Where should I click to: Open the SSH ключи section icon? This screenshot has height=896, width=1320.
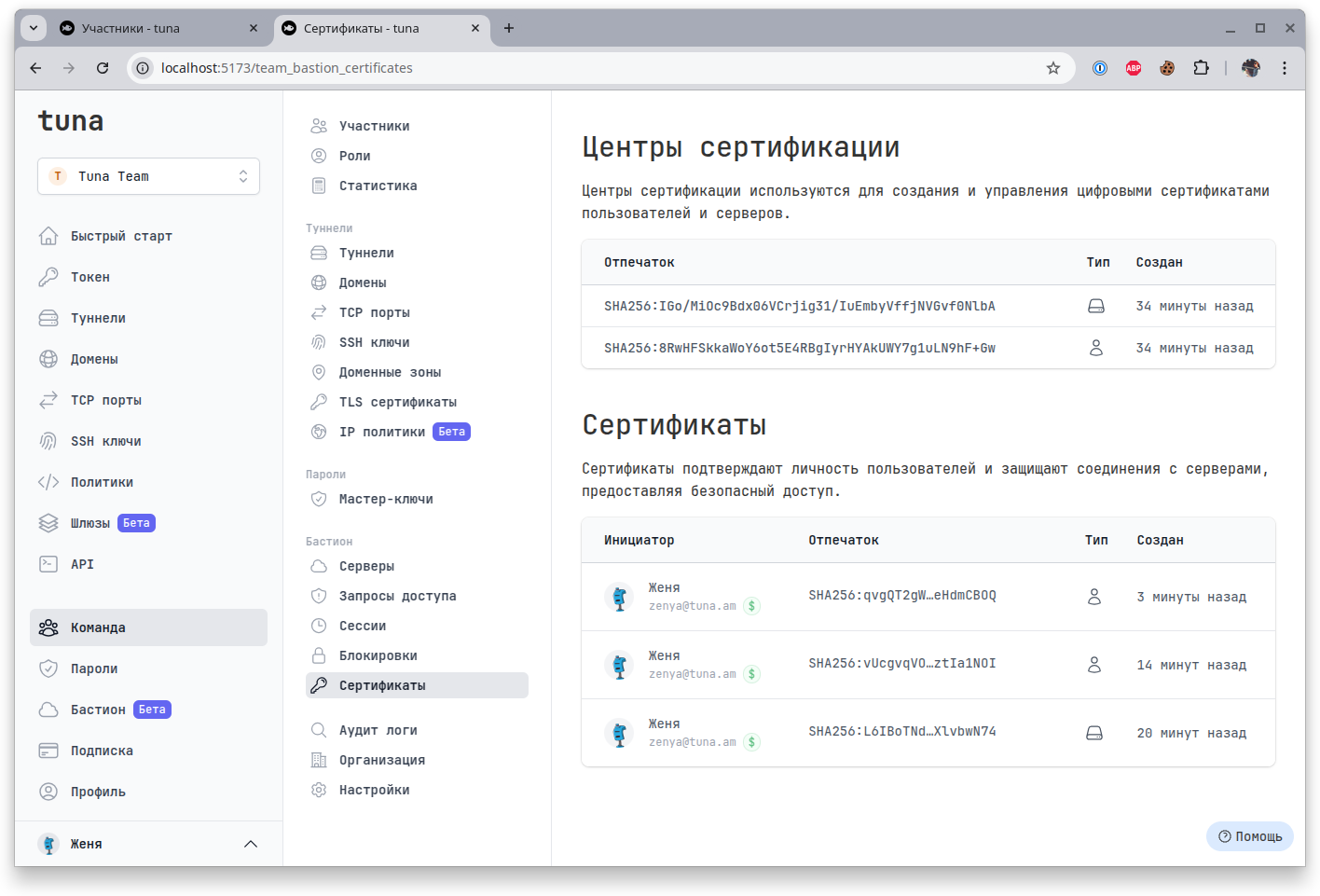tap(318, 342)
